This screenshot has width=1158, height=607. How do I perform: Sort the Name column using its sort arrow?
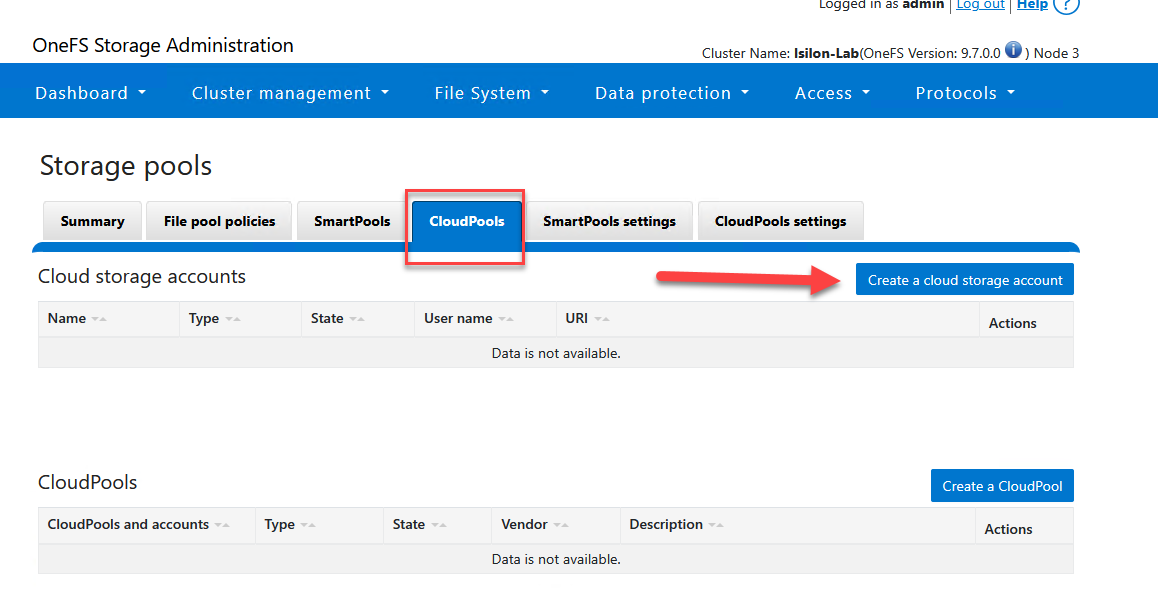(97, 318)
